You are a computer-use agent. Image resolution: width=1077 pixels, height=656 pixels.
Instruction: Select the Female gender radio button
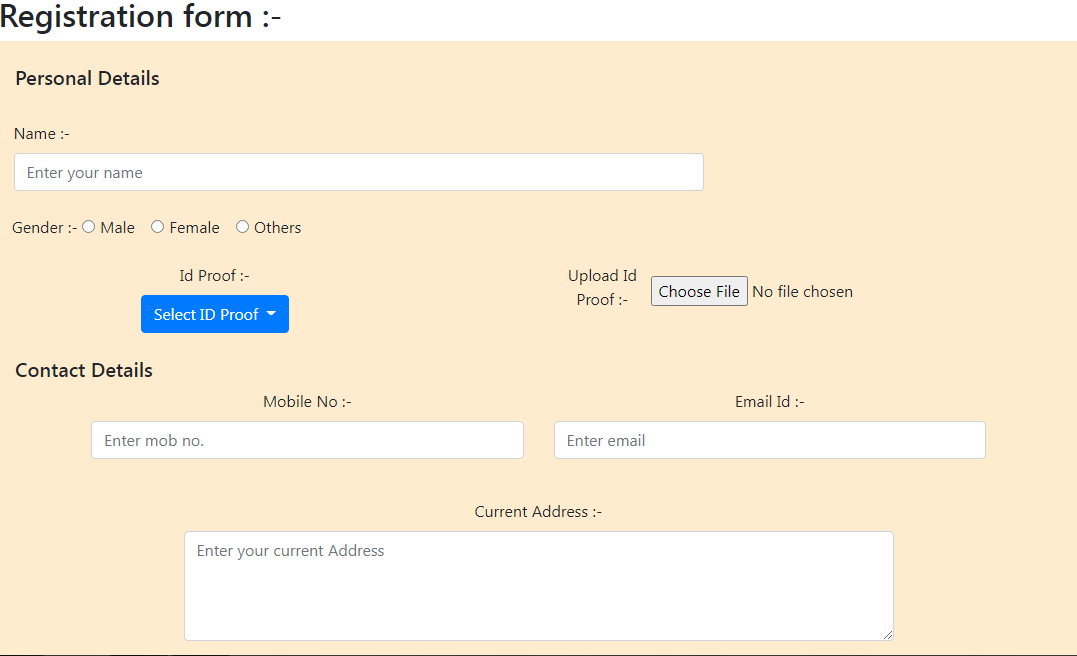point(157,226)
